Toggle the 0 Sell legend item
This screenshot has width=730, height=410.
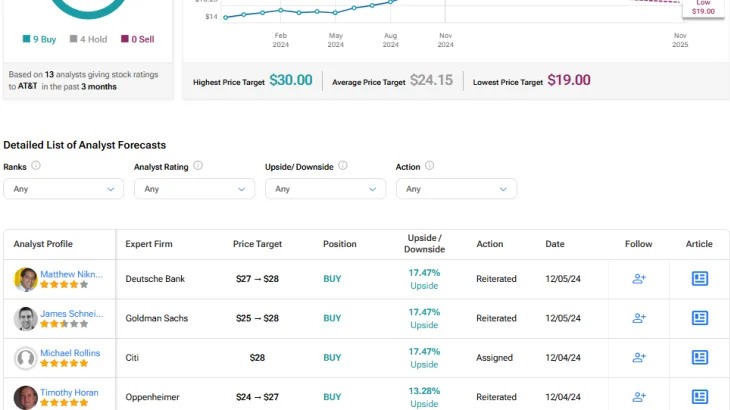138,39
